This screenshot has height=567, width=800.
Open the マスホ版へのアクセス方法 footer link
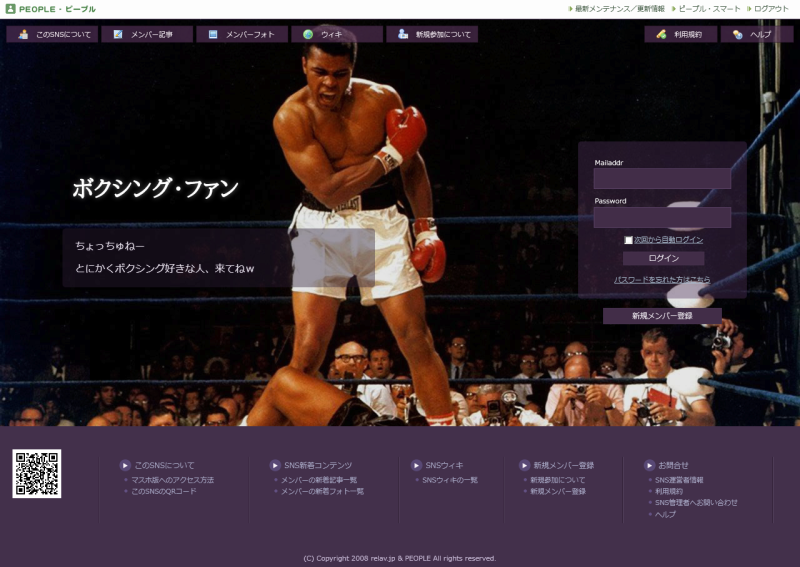coord(172,480)
